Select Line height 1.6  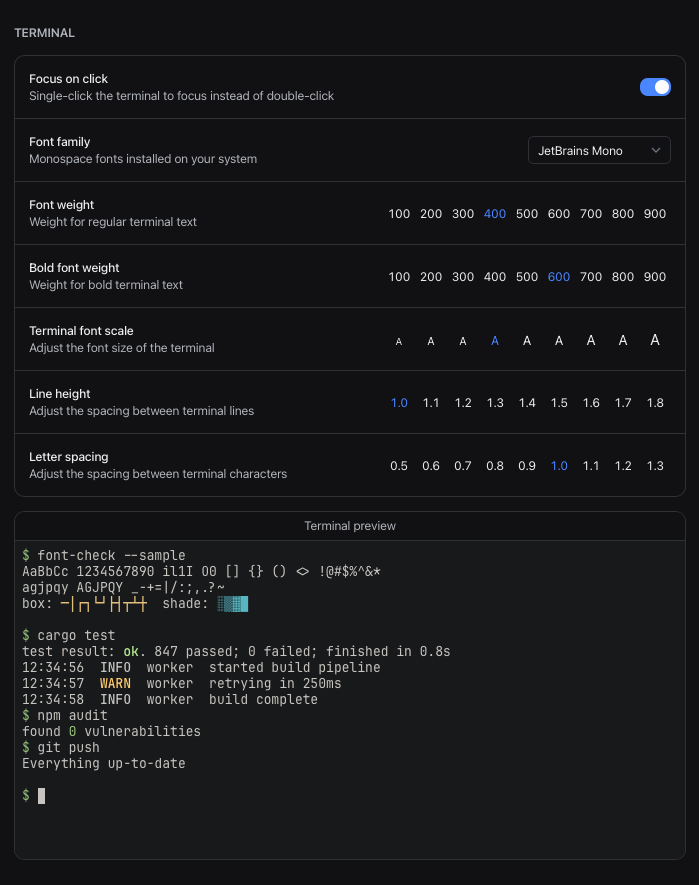pyautogui.click(x=591, y=403)
